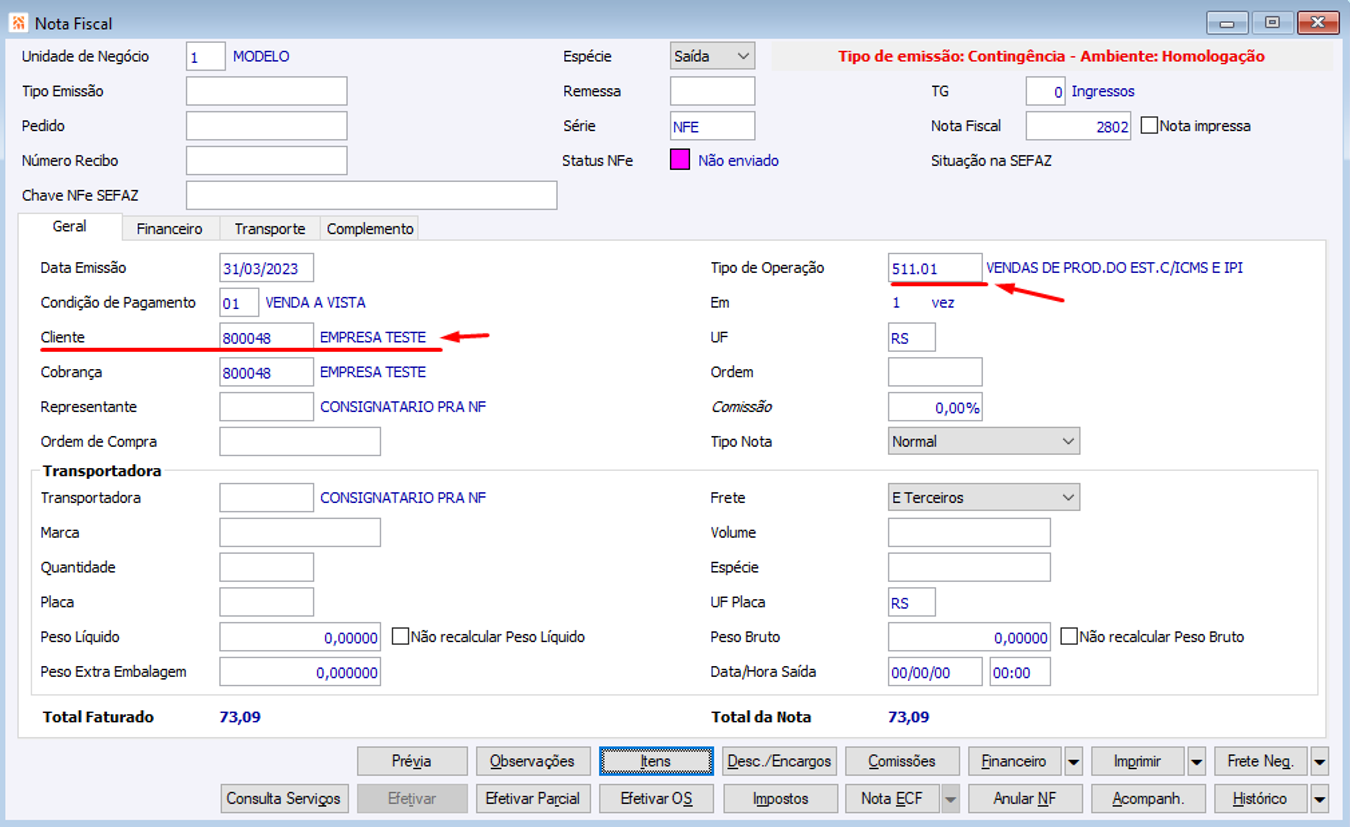Focus the Unidade de Negócio field
Screen dimensions: 1350x827
(206, 57)
